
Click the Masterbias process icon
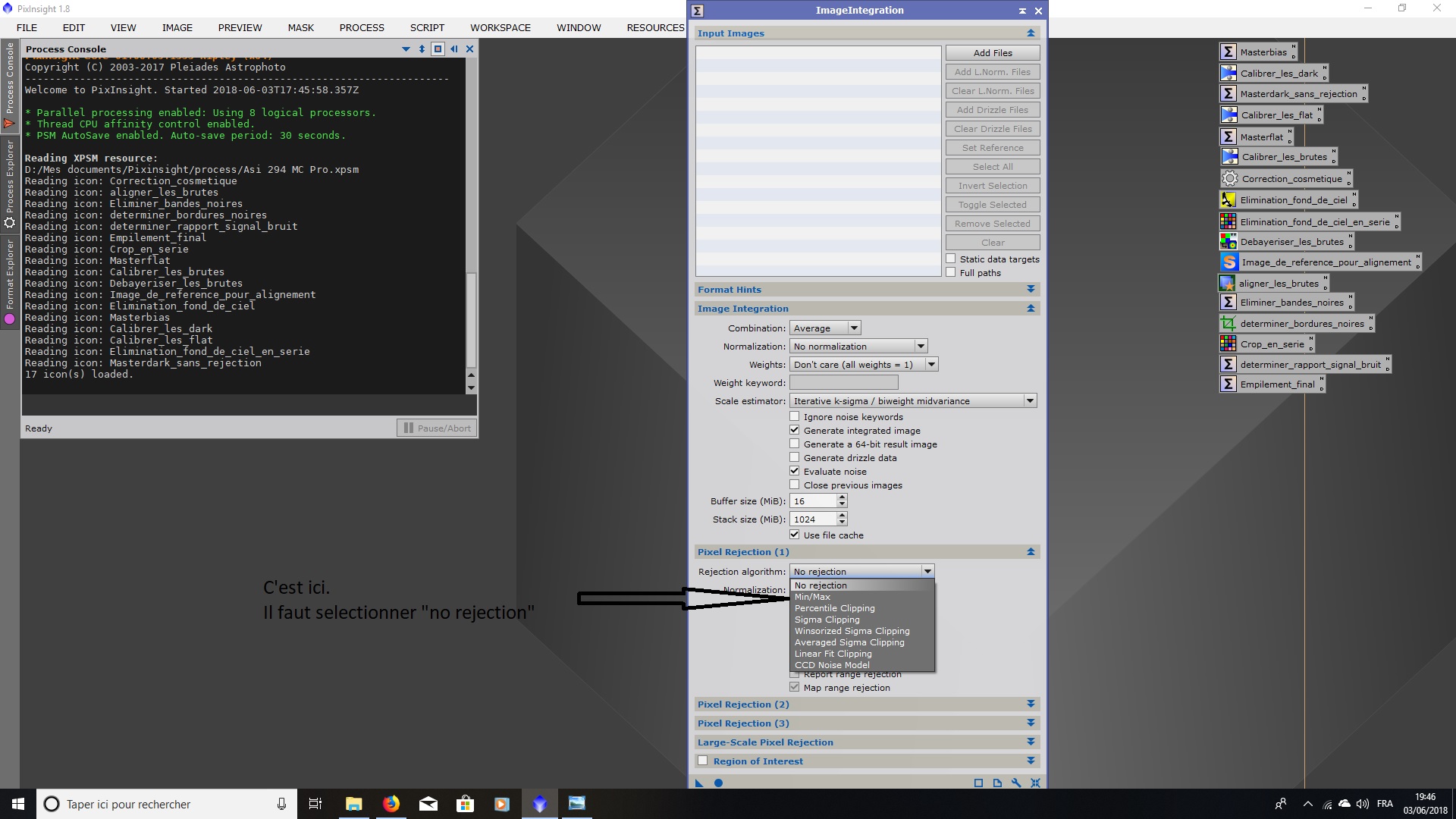tap(1228, 52)
